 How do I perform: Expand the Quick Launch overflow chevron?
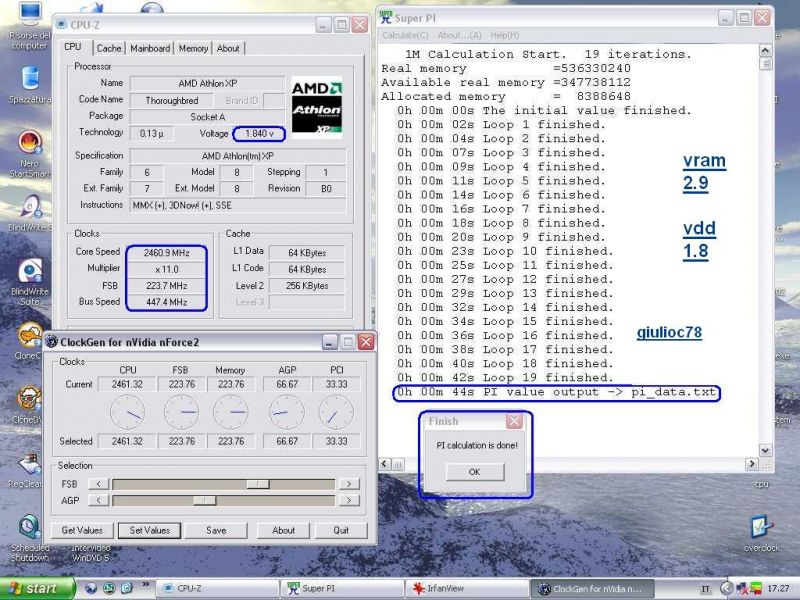click(x=146, y=585)
